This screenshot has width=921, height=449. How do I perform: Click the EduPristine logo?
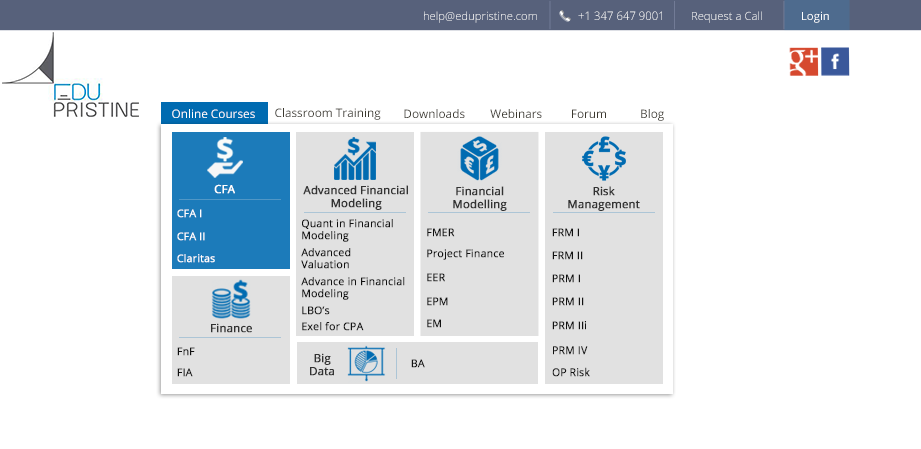[x=71, y=75]
